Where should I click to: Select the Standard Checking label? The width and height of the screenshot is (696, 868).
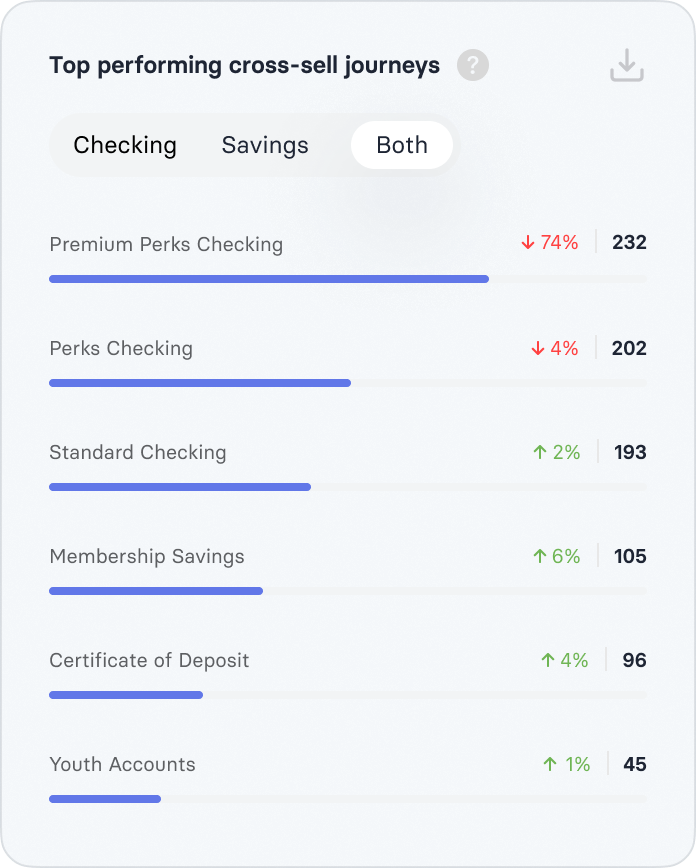tap(138, 452)
